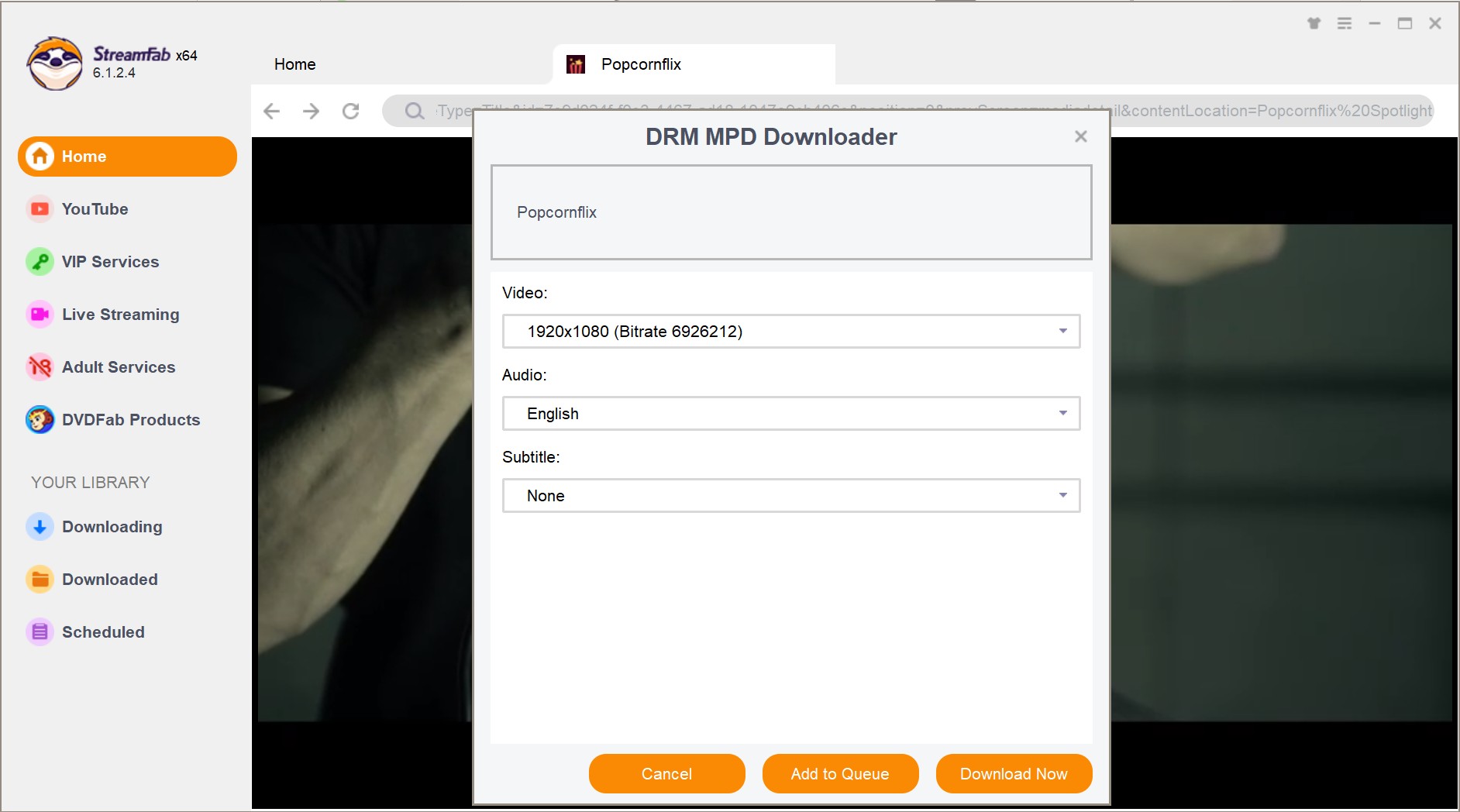Click the YOUR LIBRARY heading
Screen dimensions: 1460x812
pos(91,483)
